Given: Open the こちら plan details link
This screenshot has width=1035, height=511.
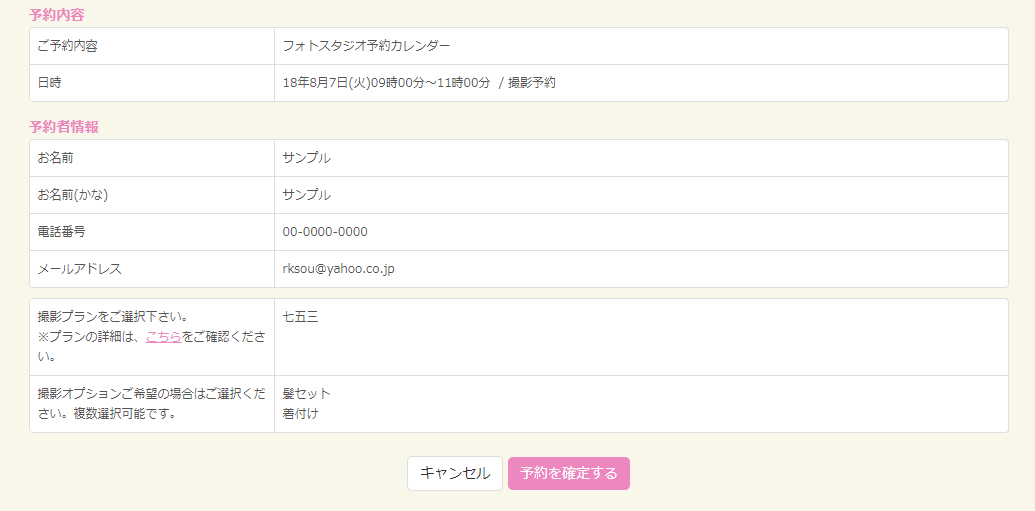Looking at the screenshot, I should coord(163,337).
